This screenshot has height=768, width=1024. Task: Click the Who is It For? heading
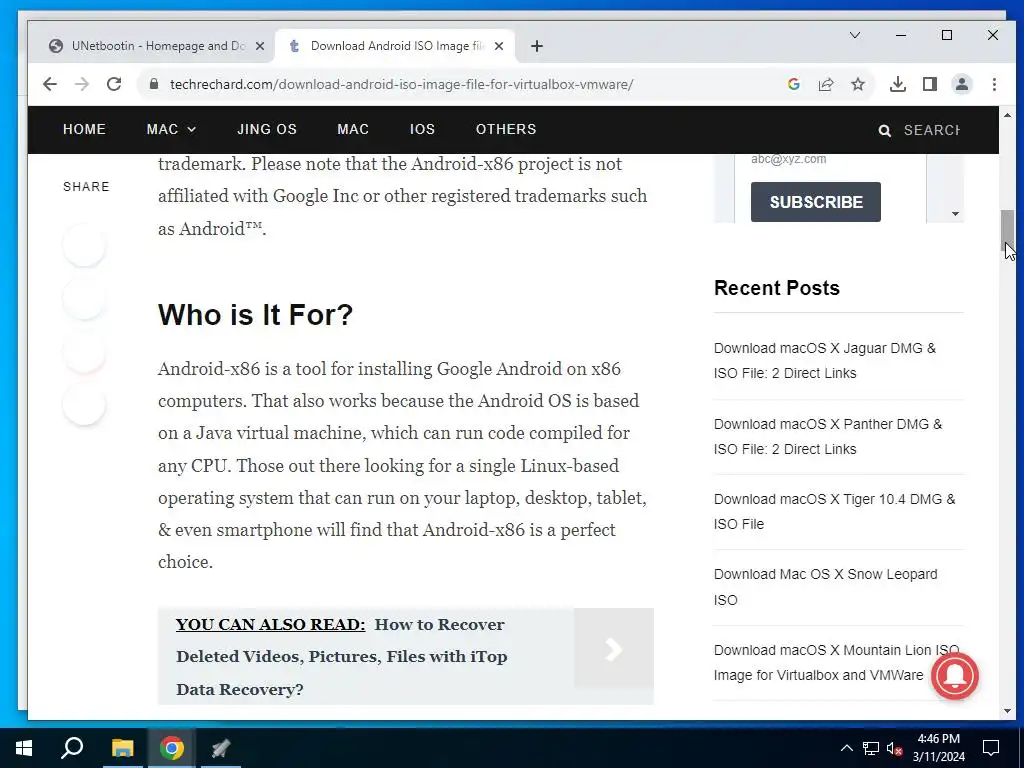pos(255,315)
